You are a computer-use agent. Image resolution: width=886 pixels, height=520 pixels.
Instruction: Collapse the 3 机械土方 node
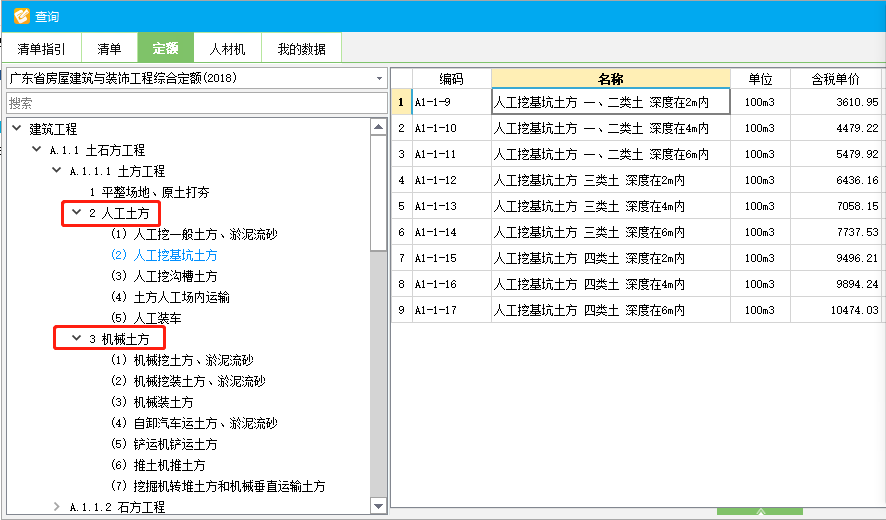click(x=77, y=338)
